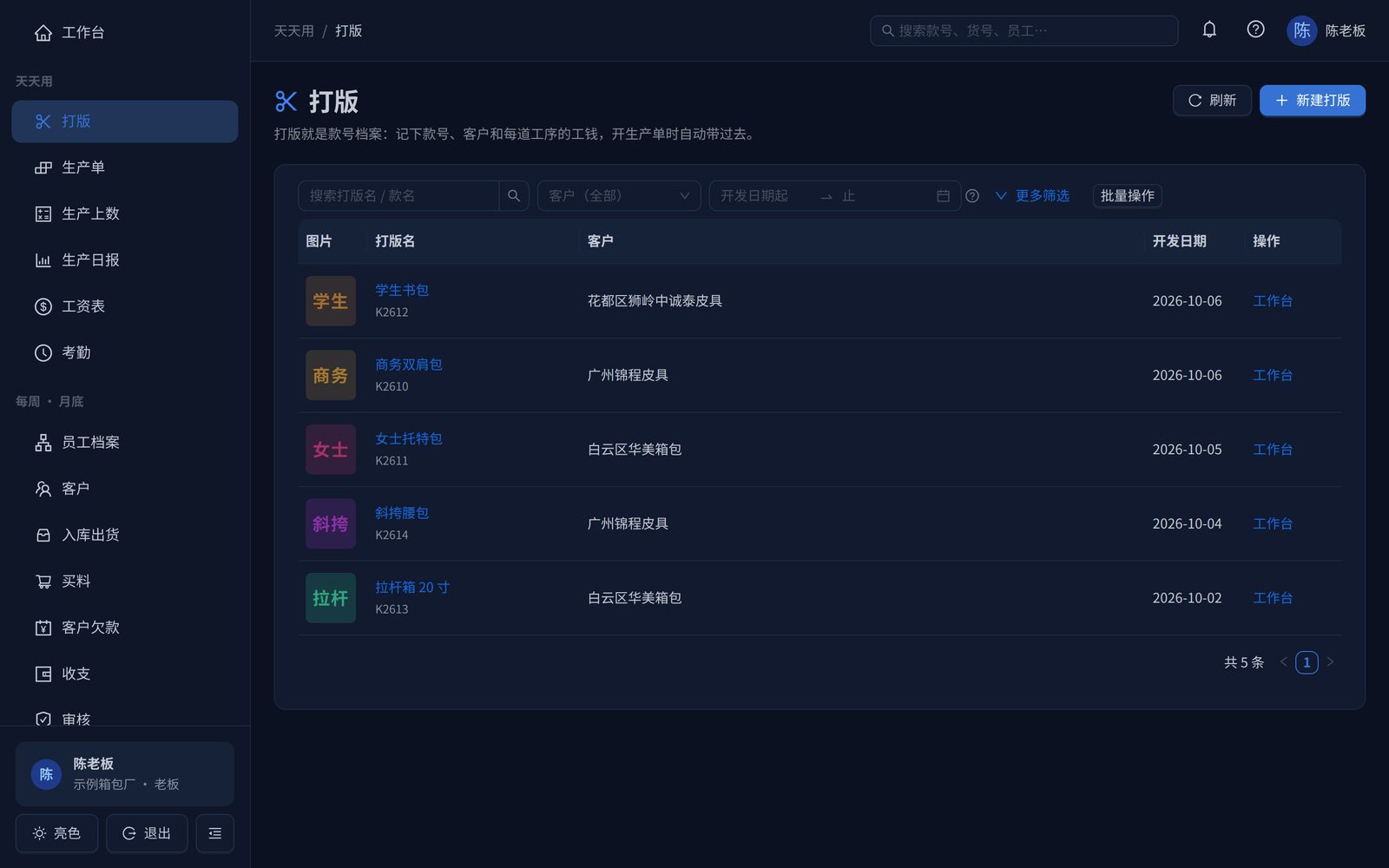Open notifications bell icon
The width and height of the screenshot is (1389, 868).
(1209, 30)
